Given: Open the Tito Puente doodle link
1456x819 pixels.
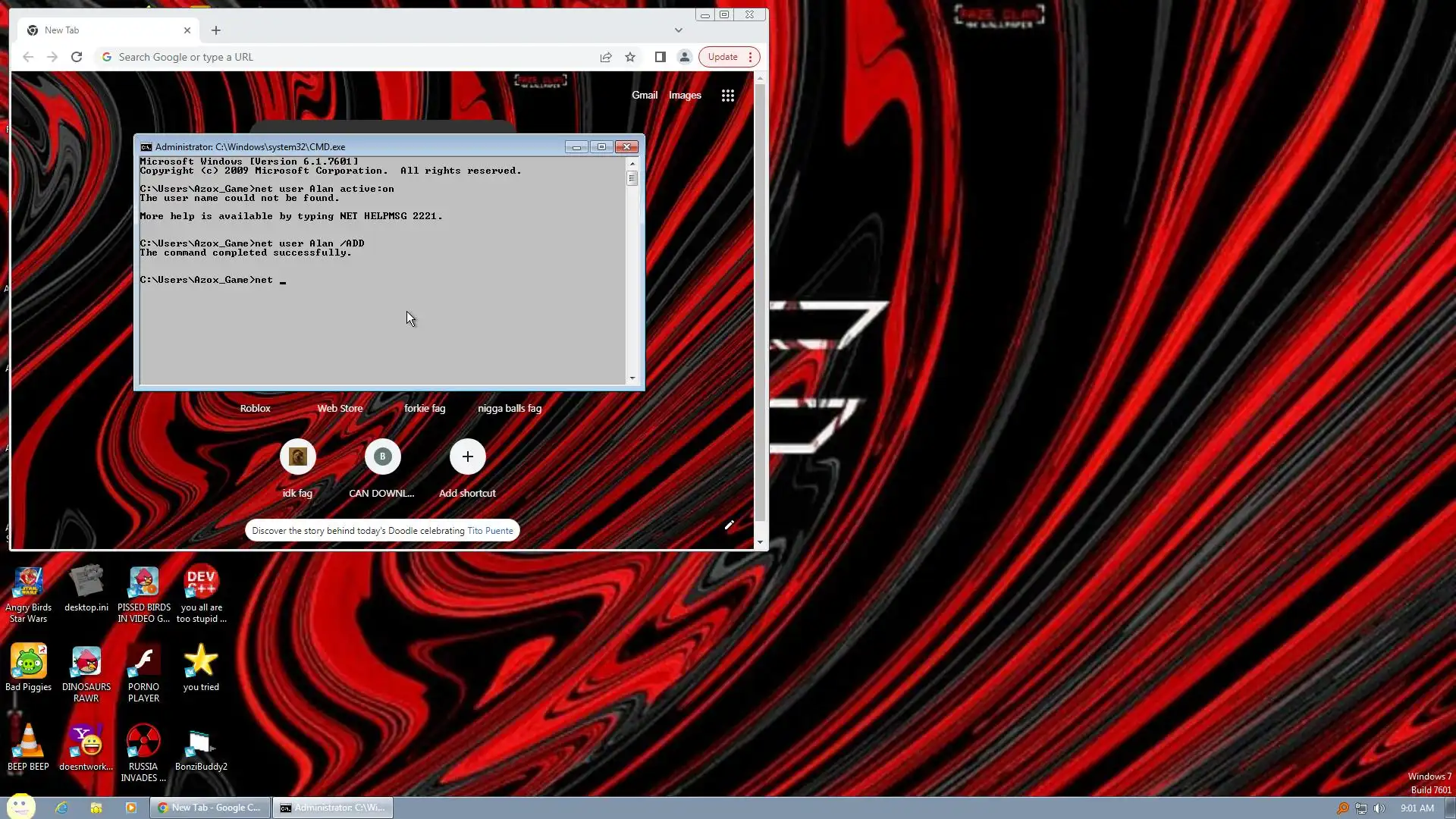Looking at the screenshot, I should [490, 531].
